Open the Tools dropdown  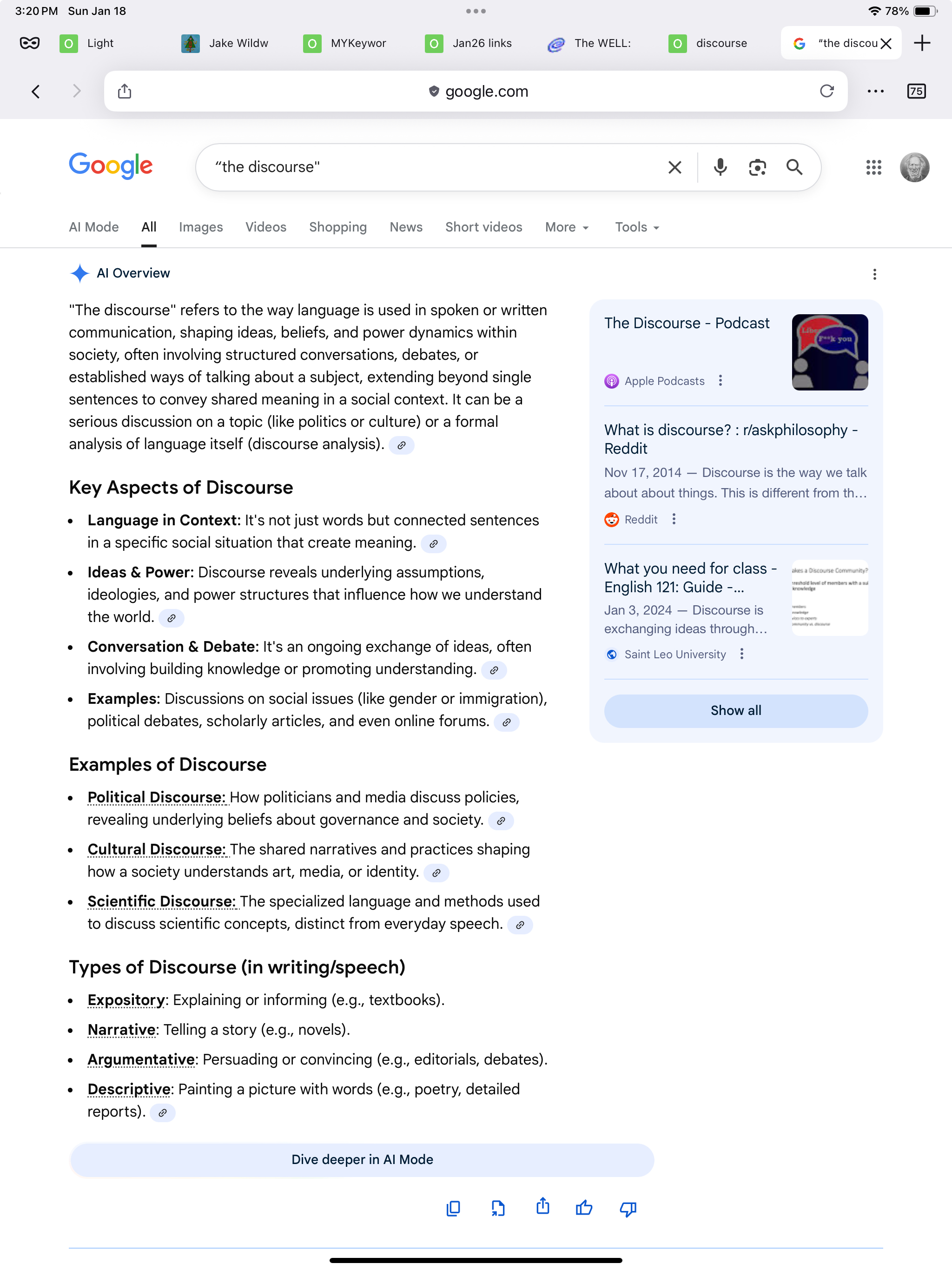637,227
